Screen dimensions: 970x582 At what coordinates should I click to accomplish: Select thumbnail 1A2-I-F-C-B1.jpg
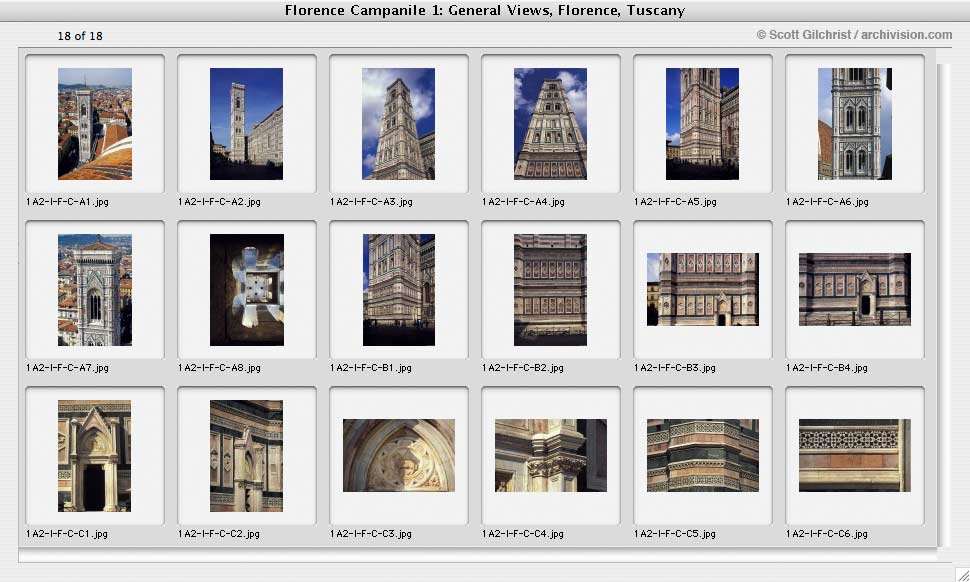(398, 289)
